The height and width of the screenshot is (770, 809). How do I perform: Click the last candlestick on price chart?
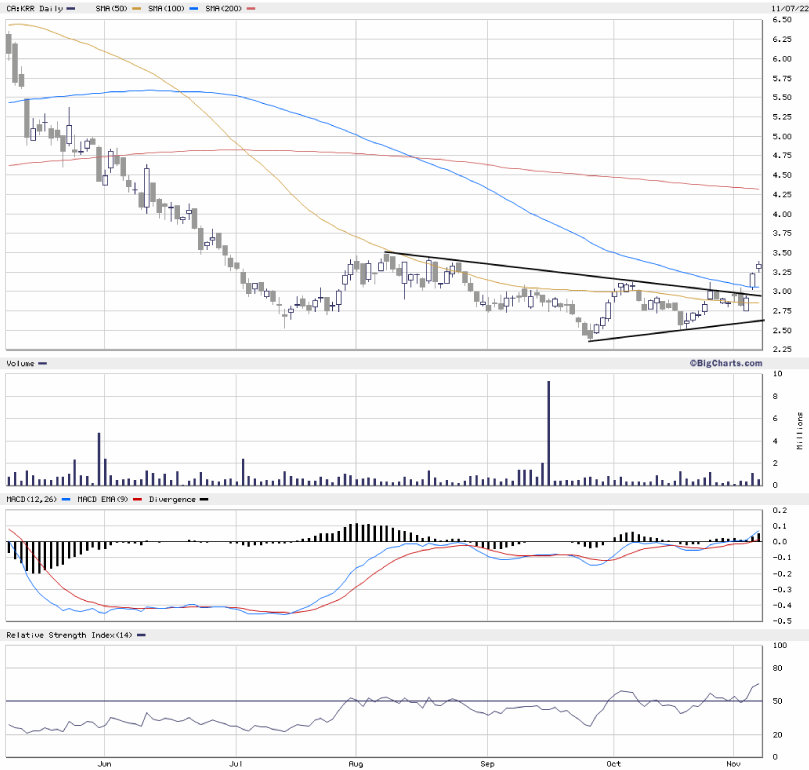(x=759, y=266)
